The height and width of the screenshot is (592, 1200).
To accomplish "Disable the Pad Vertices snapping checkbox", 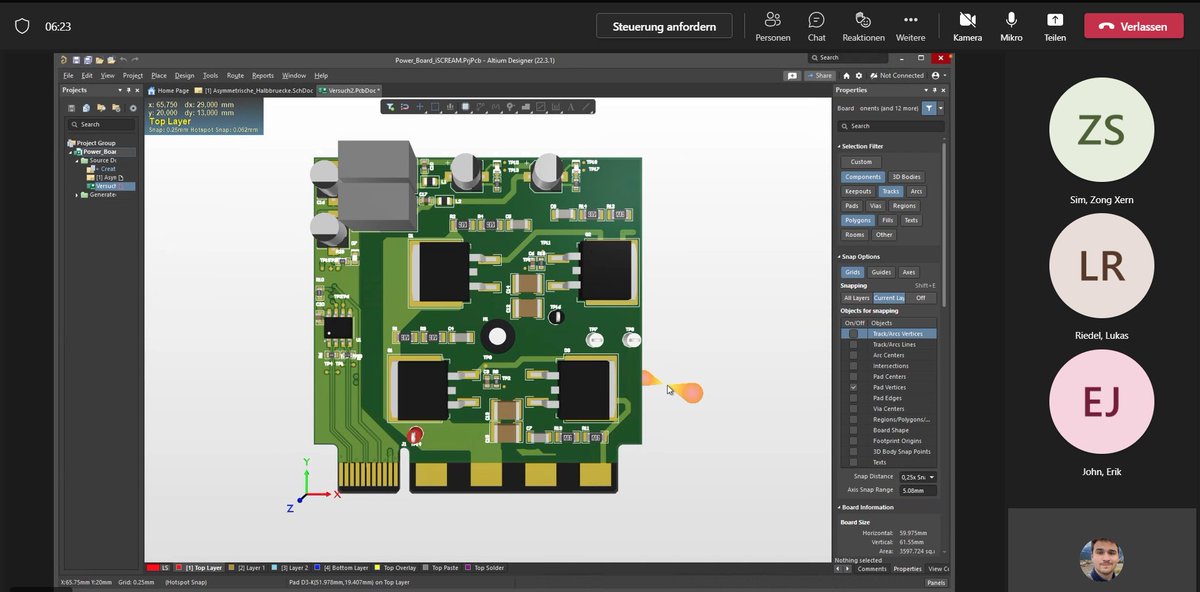I will (x=853, y=387).
